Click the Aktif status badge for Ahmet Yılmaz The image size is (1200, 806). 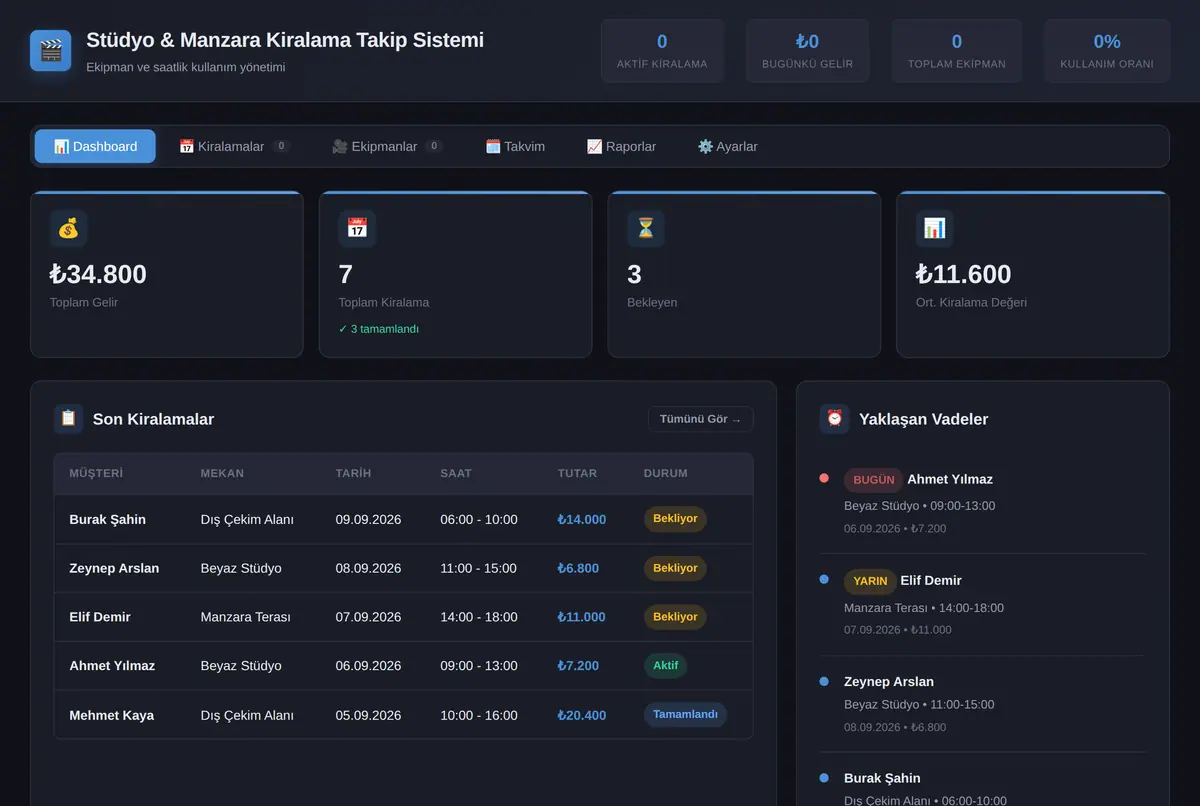(x=665, y=666)
